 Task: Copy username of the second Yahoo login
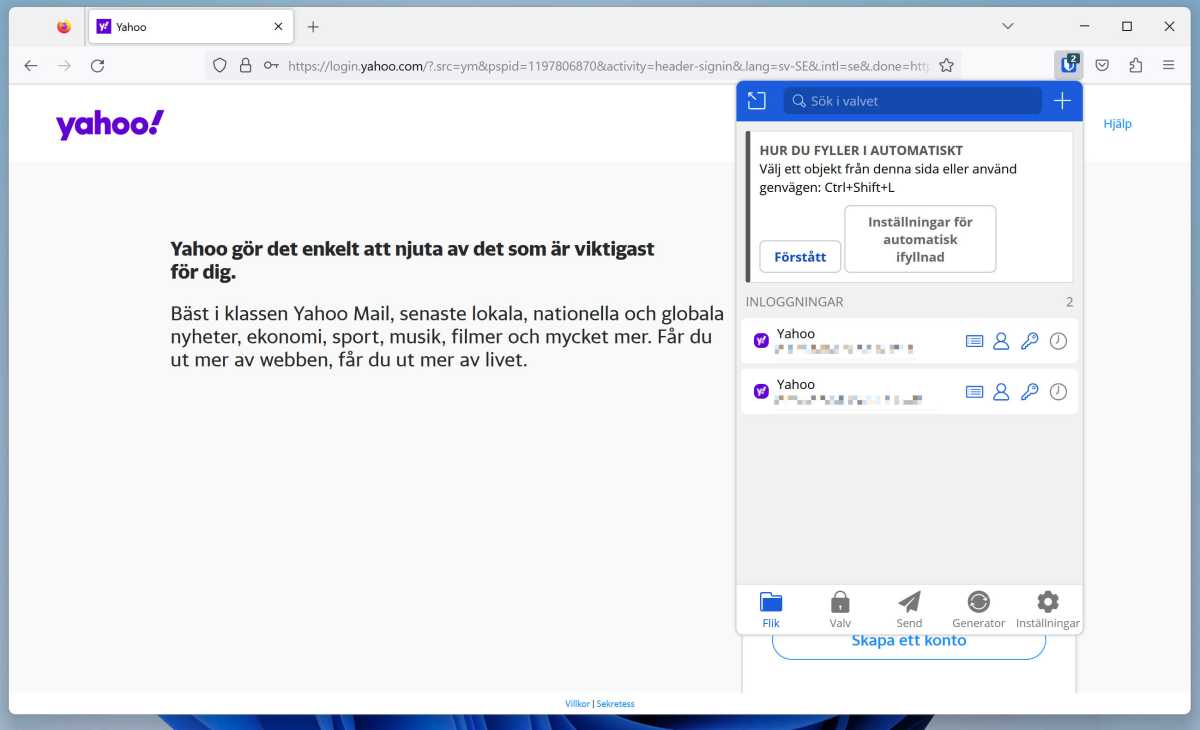[x=1001, y=392]
